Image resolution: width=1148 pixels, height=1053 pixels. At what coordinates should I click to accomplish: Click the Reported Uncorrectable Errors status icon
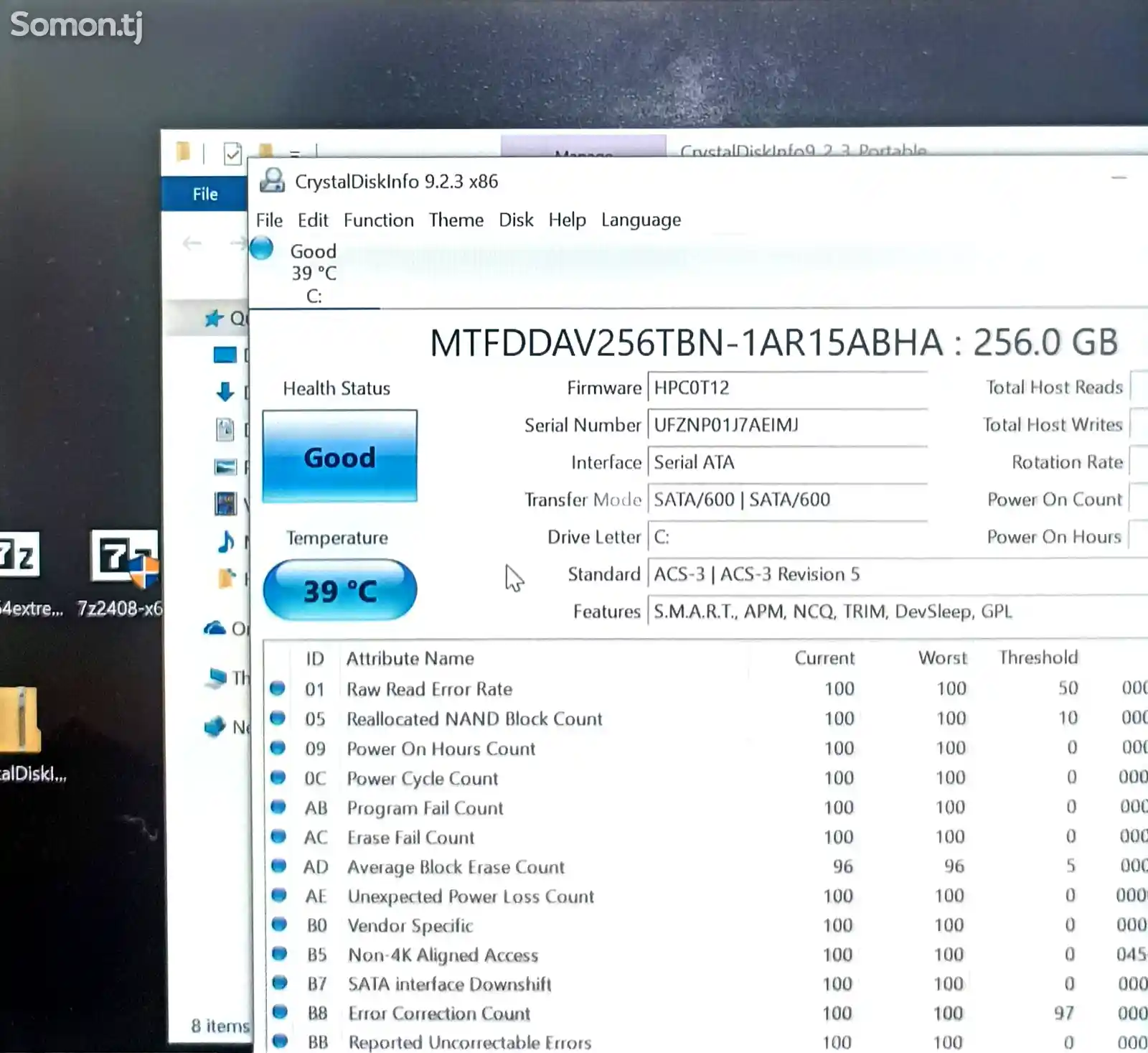click(281, 1041)
